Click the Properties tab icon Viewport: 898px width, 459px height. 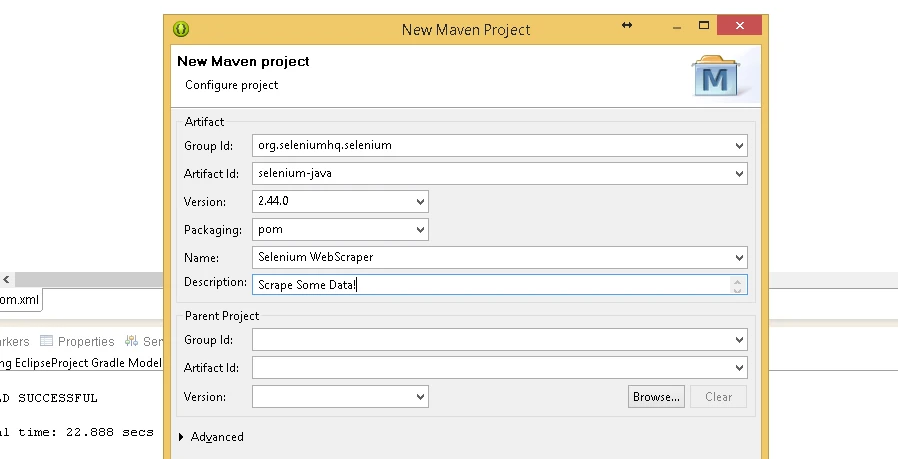[x=46, y=342]
